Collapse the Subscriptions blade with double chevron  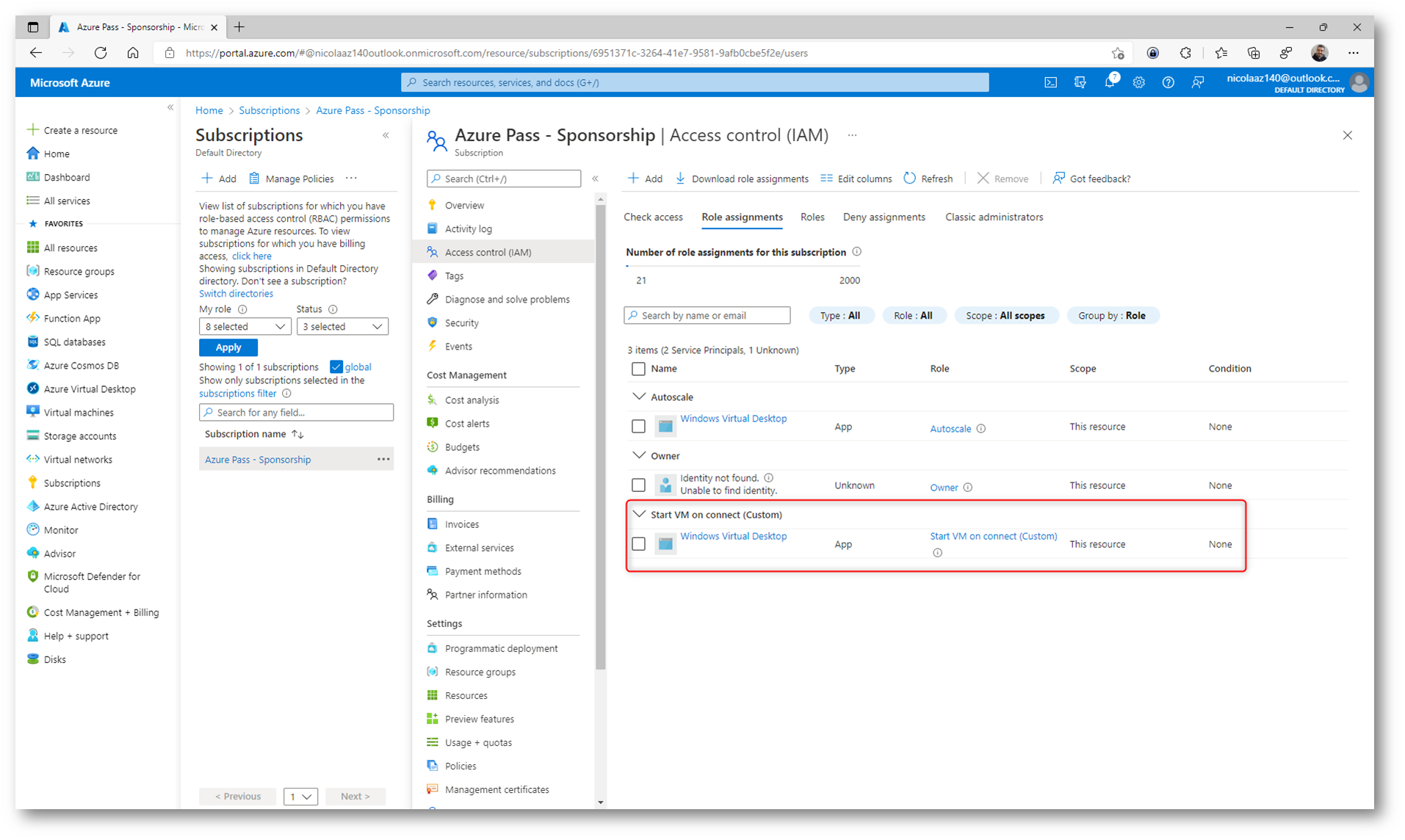tap(386, 135)
